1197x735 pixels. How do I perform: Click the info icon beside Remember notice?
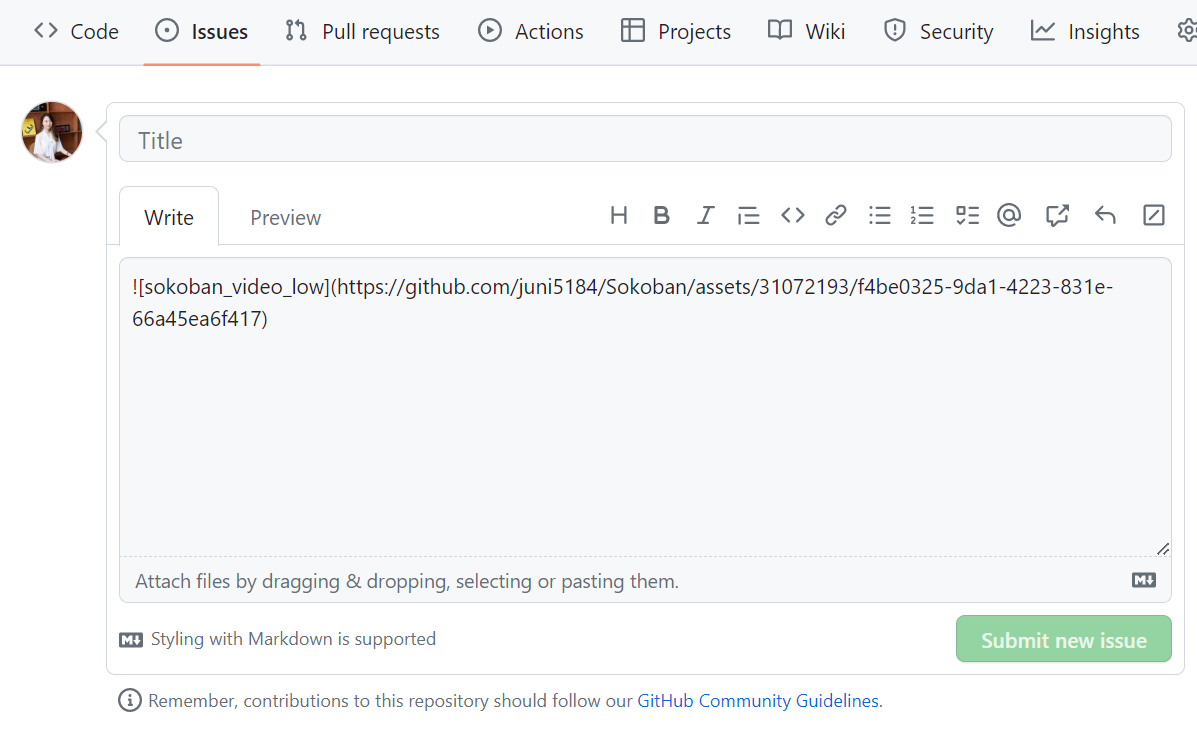[x=130, y=700]
